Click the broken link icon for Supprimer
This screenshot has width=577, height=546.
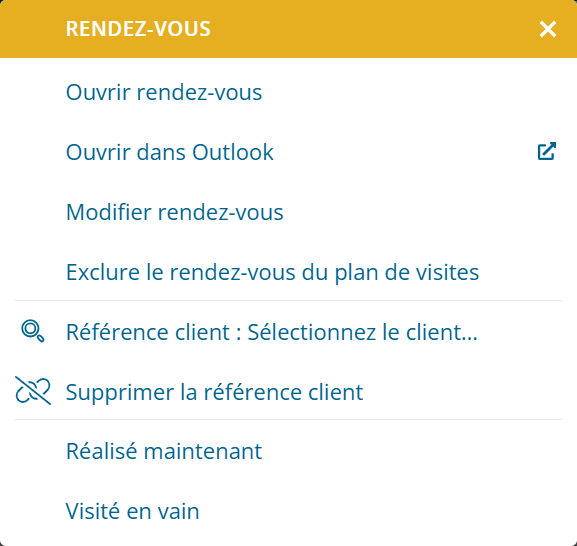[x=33, y=391]
